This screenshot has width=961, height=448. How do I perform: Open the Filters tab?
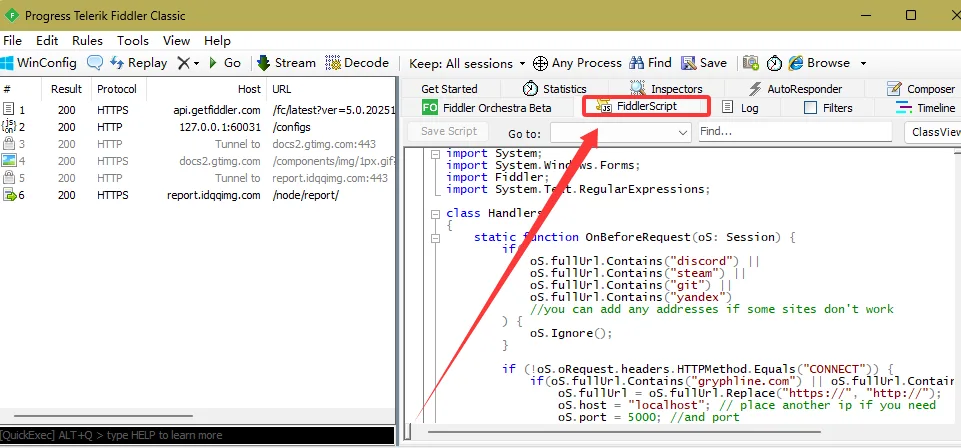pos(828,108)
